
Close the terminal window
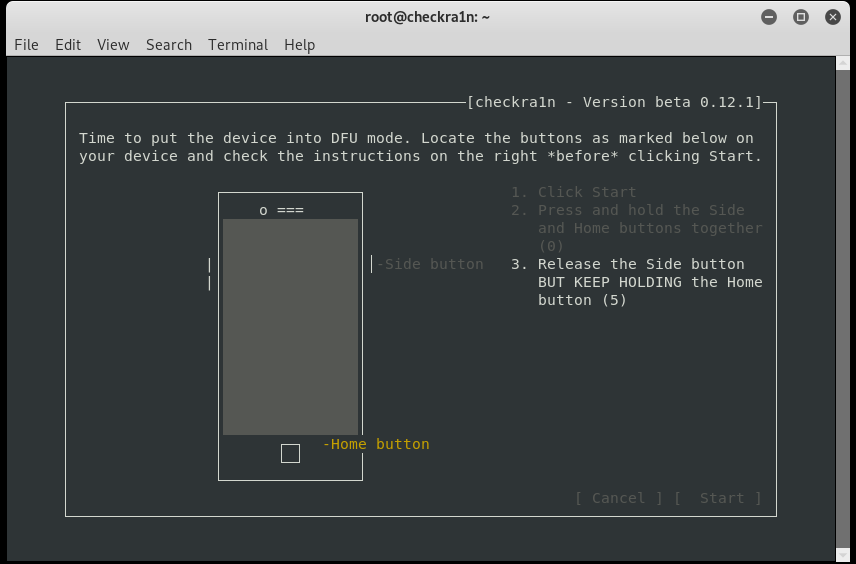(x=833, y=17)
